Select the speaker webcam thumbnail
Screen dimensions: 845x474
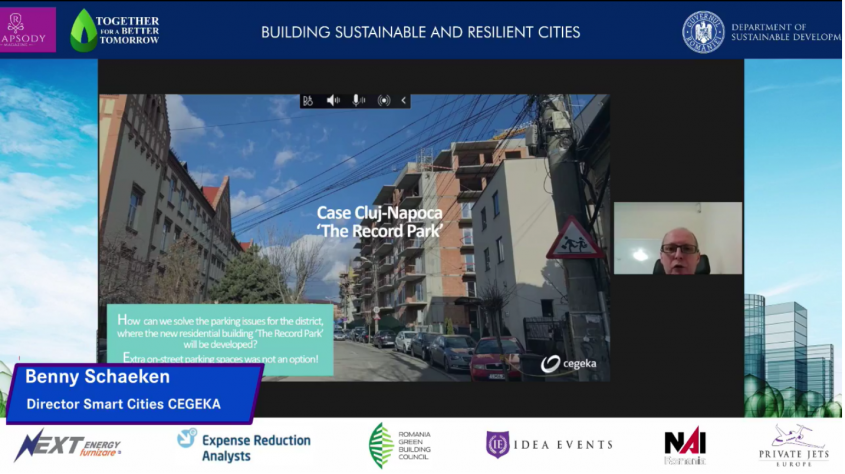[x=678, y=238]
